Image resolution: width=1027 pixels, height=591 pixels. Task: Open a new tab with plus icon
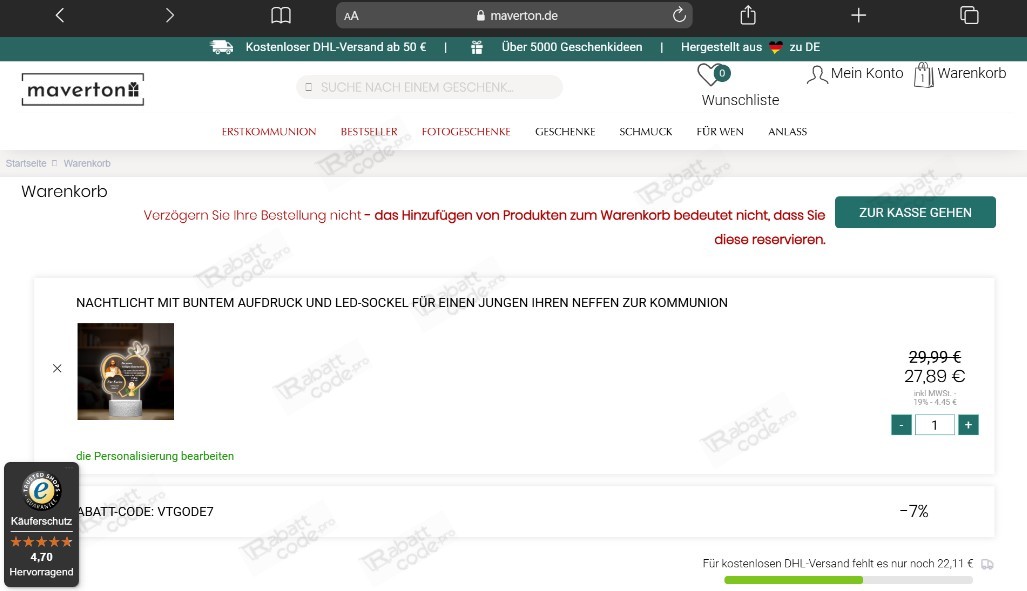[x=859, y=15]
